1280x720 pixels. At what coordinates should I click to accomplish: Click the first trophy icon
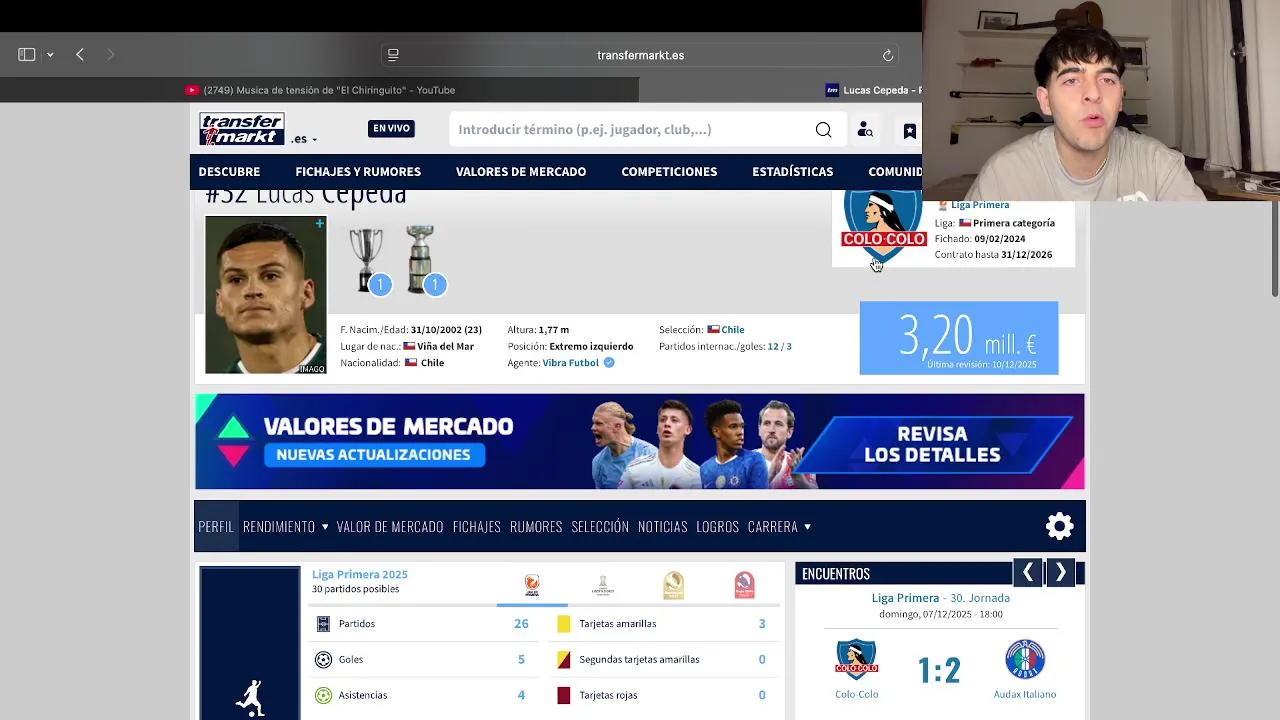(x=366, y=260)
